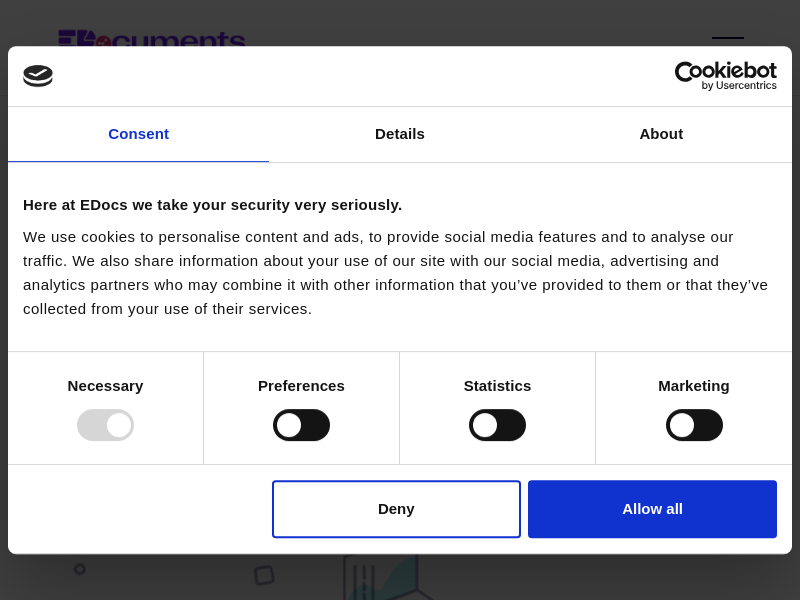
Task: Click the Statistics category label
Action: click(x=497, y=386)
